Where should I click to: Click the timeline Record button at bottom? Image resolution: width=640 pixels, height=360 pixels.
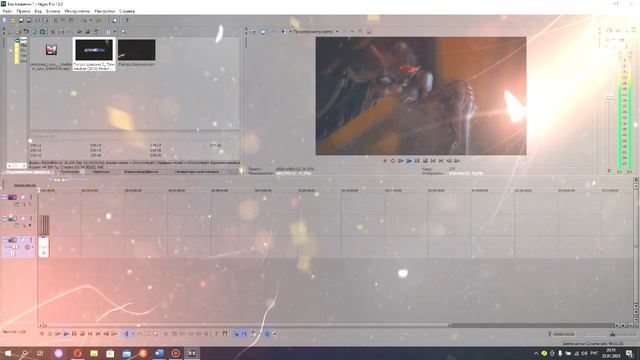click(x=42, y=334)
